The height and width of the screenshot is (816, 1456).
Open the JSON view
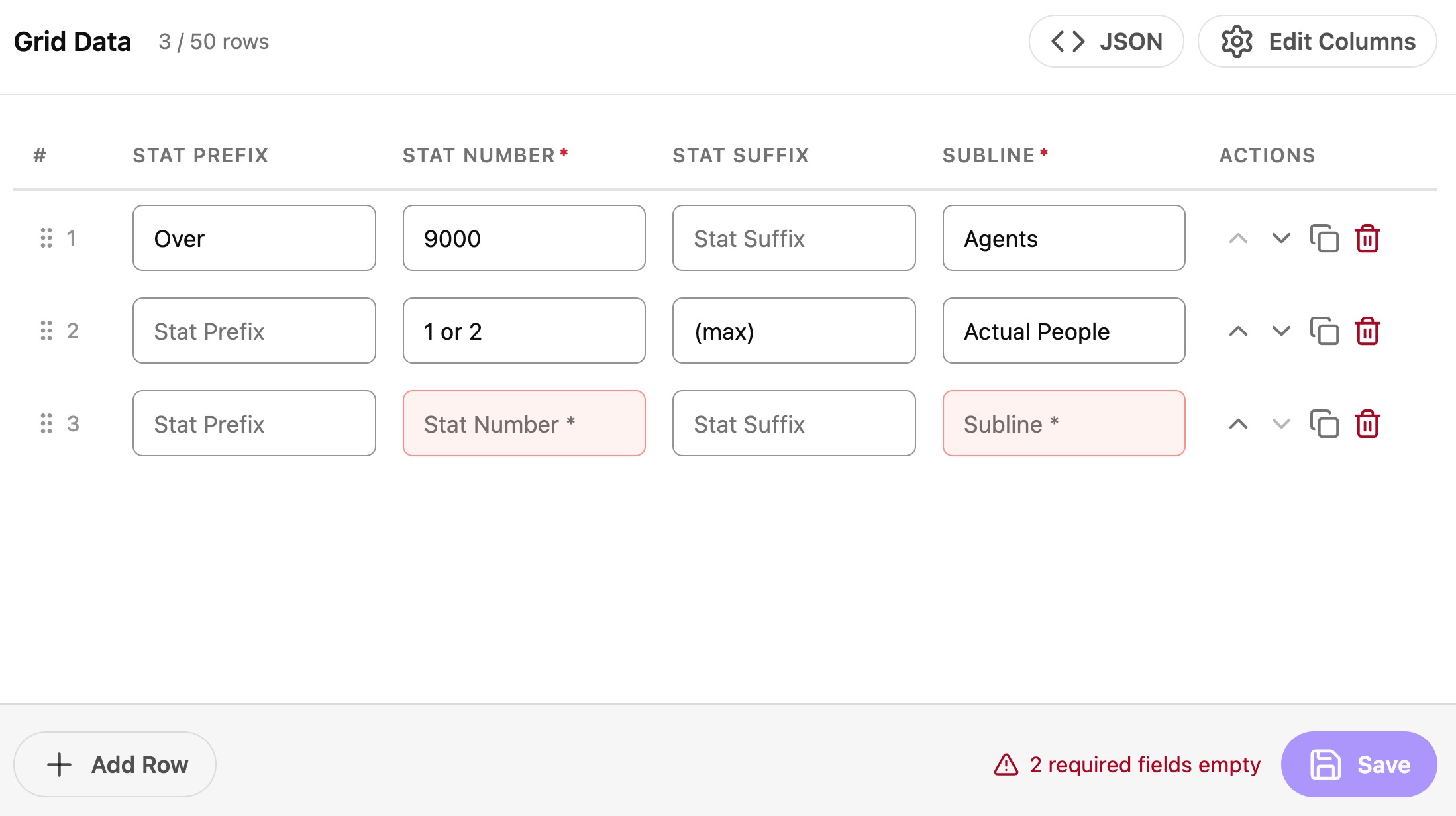(x=1106, y=42)
